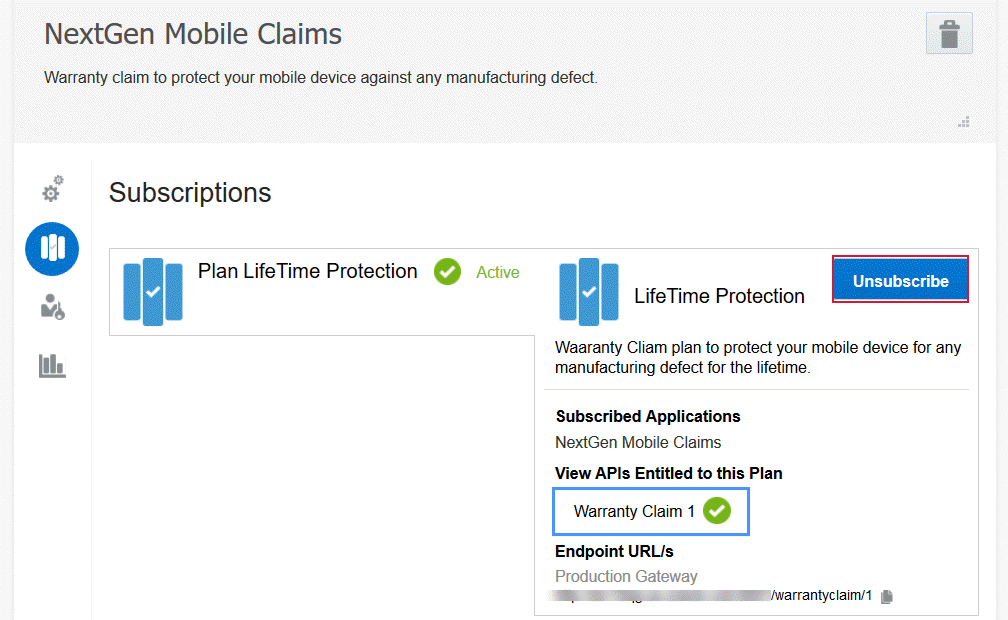Copy the warrantyclaim endpoint URL via copy icon
The width and height of the screenshot is (1008, 620).
(x=886, y=595)
